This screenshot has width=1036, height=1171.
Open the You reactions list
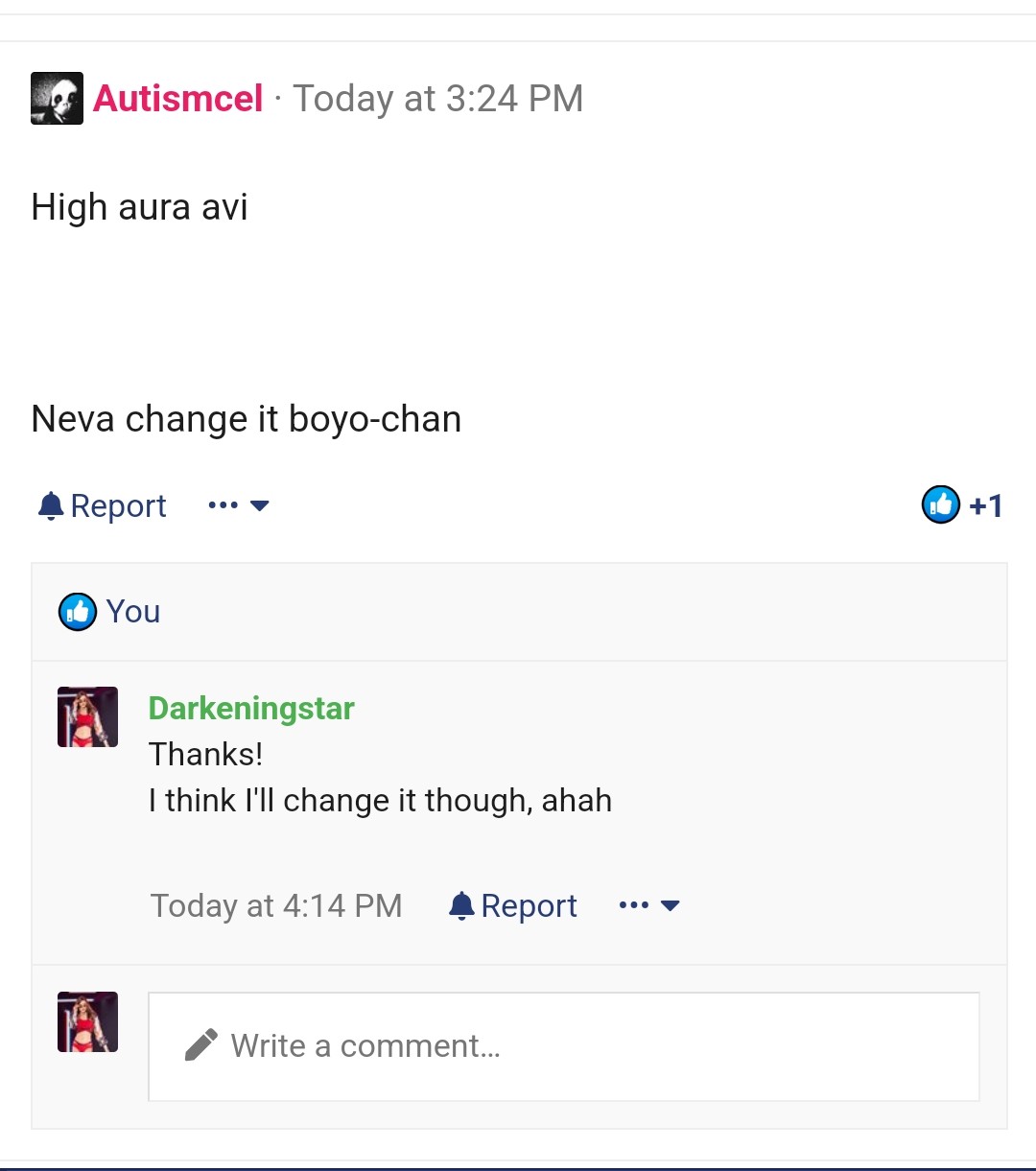coord(133,612)
